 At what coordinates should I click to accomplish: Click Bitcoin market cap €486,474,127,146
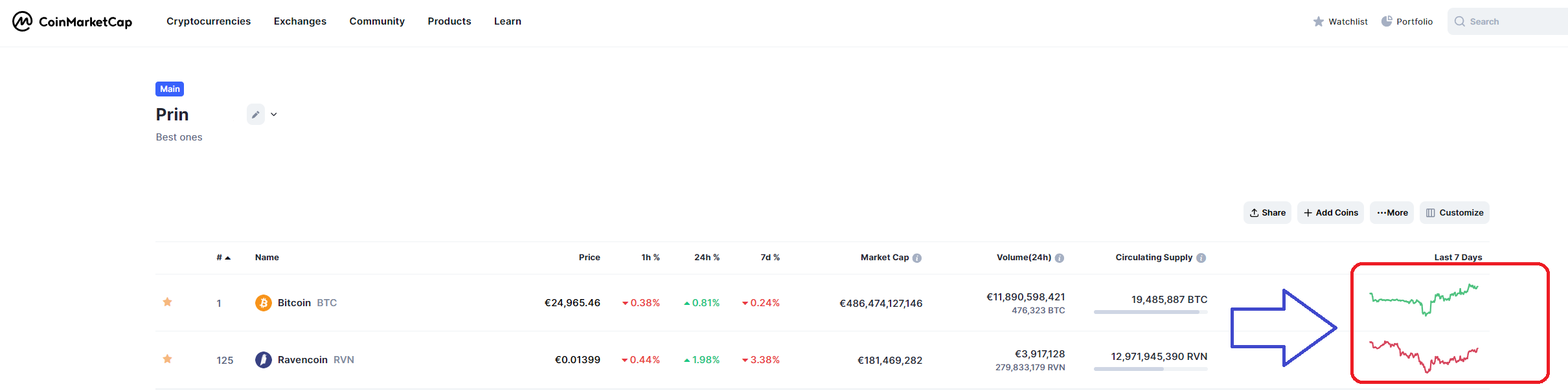[881, 304]
